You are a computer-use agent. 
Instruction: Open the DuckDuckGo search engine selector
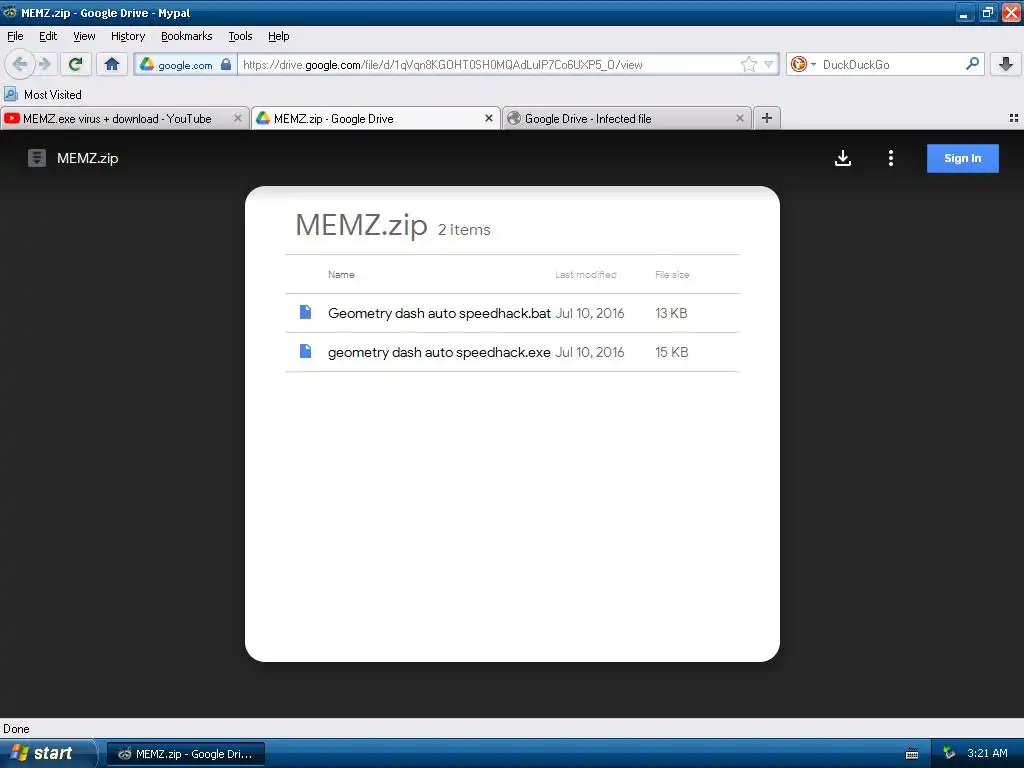click(x=803, y=64)
